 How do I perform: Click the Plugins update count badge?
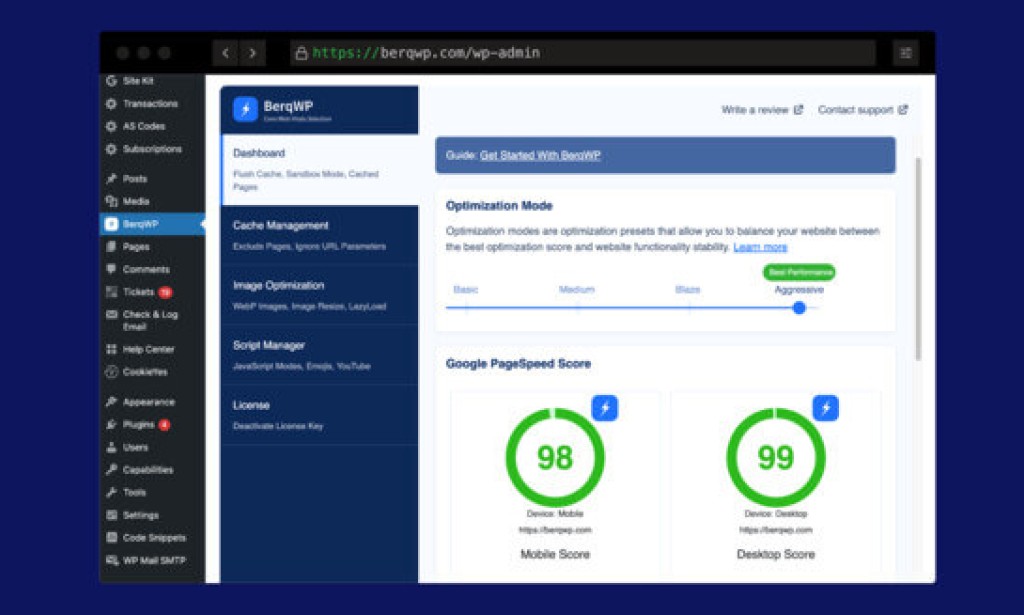pyautogui.click(x=165, y=425)
